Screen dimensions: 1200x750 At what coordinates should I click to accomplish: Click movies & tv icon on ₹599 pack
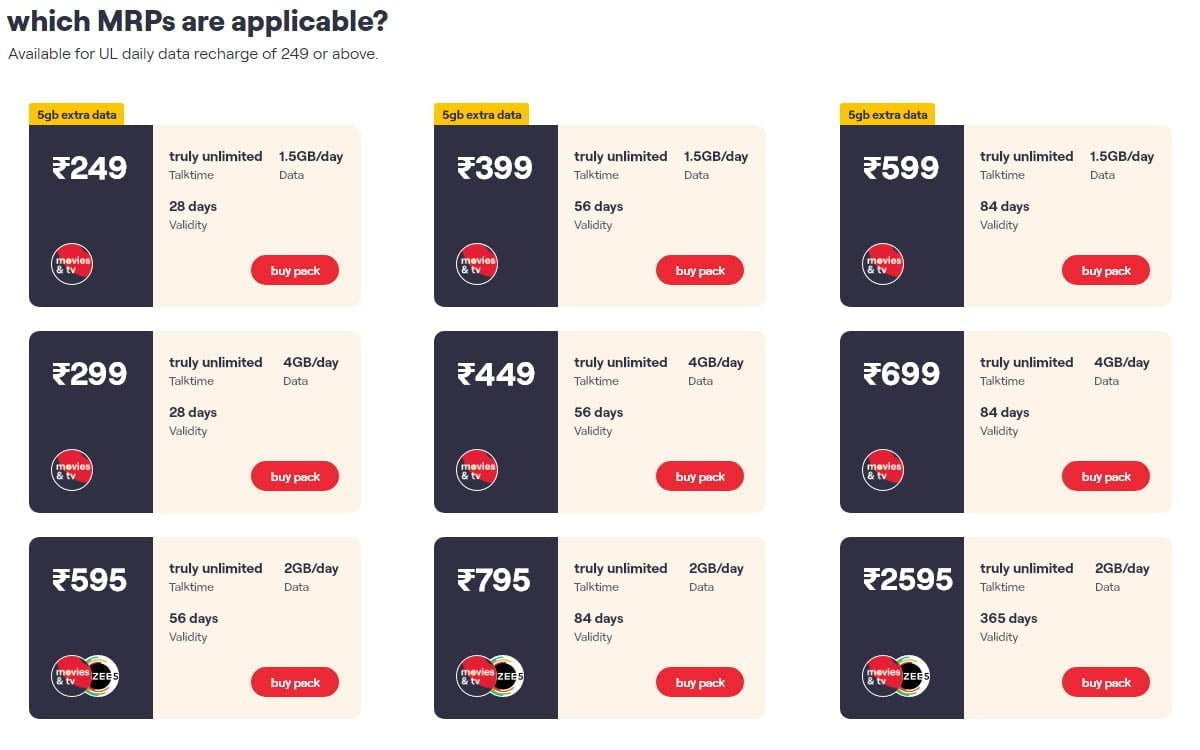point(883,264)
